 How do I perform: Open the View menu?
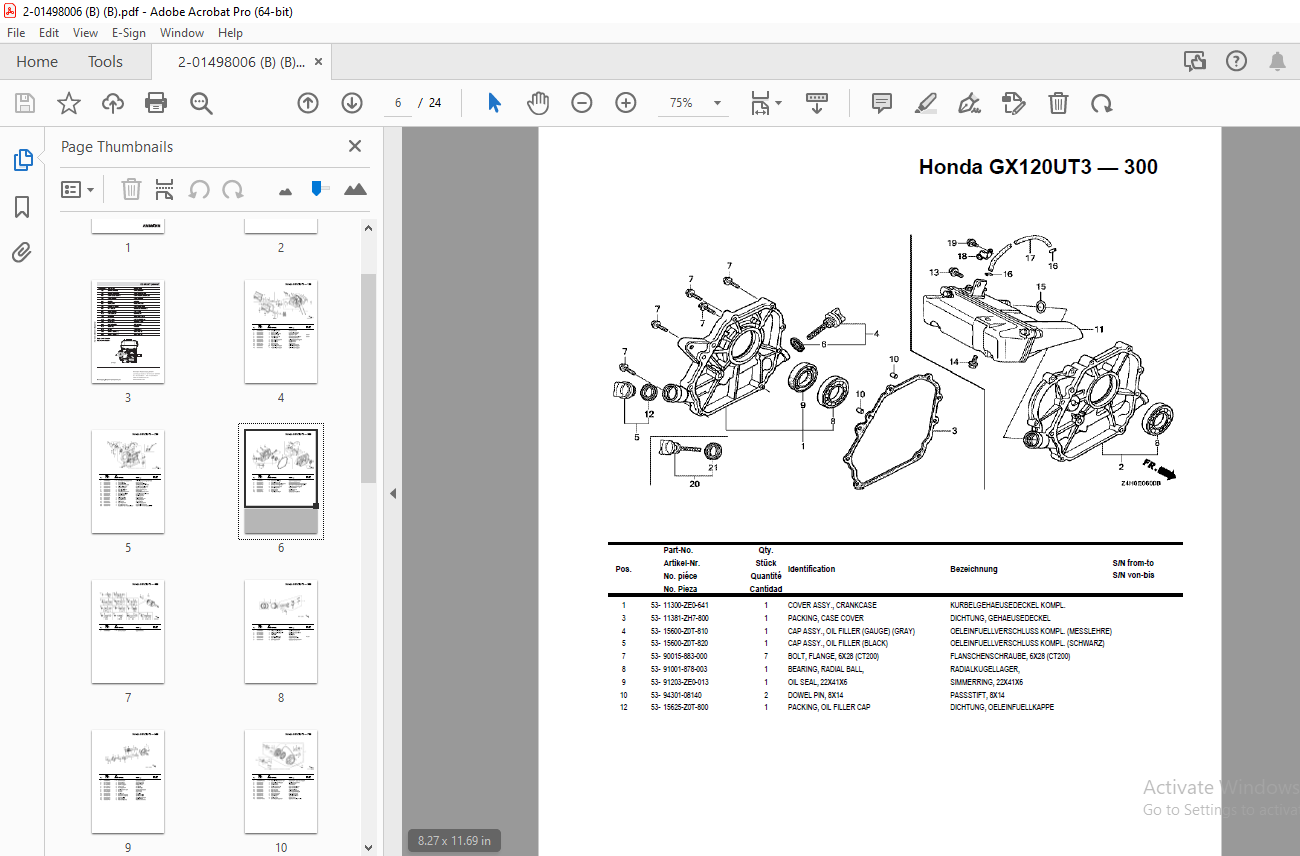click(x=85, y=32)
